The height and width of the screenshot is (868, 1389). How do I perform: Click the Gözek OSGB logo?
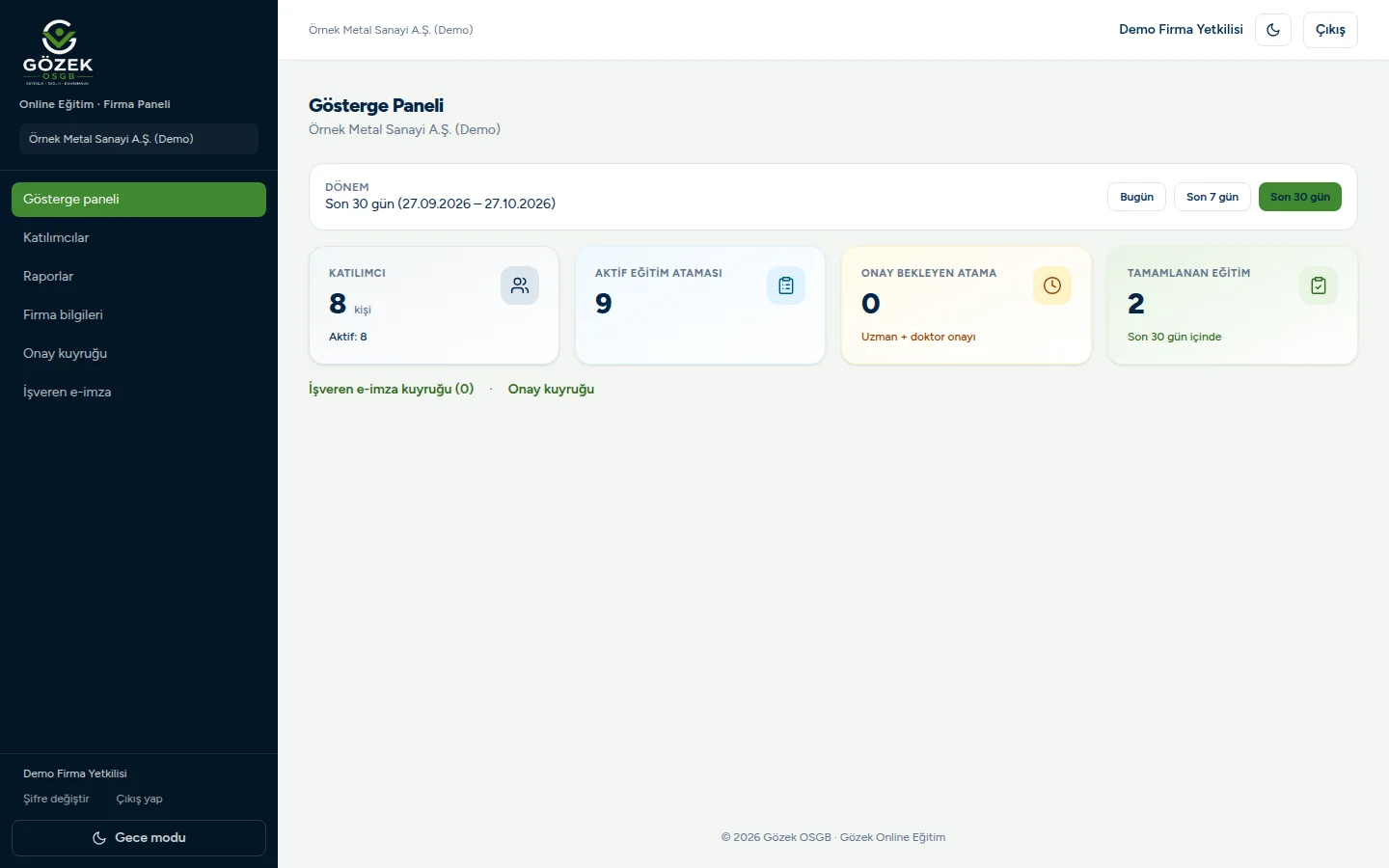pos(58,52)
